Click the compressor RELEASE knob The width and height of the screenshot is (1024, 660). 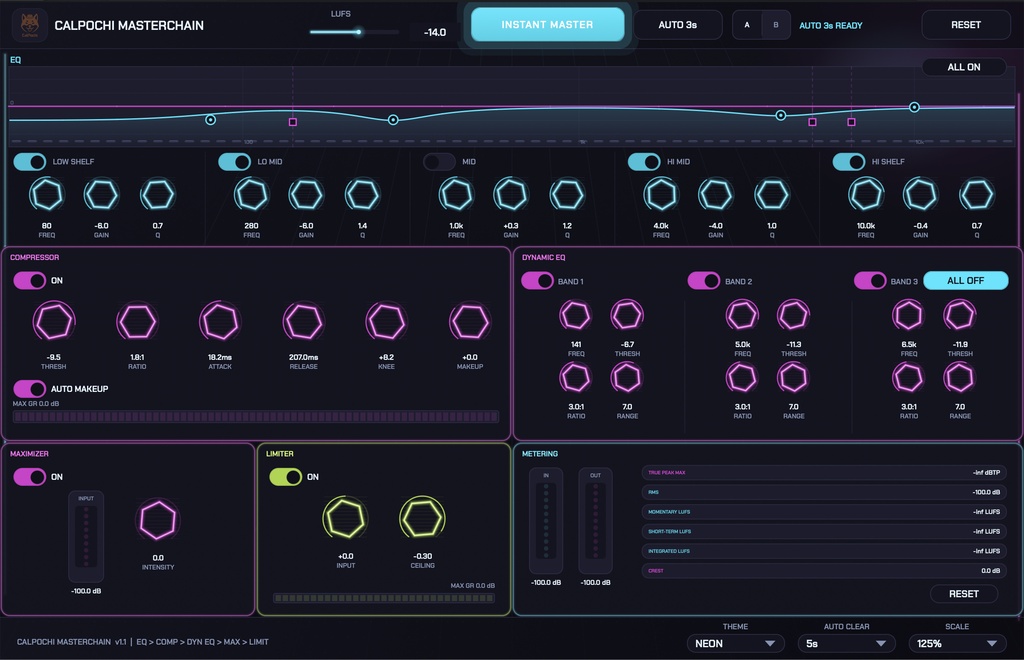[x=304, y=321]
